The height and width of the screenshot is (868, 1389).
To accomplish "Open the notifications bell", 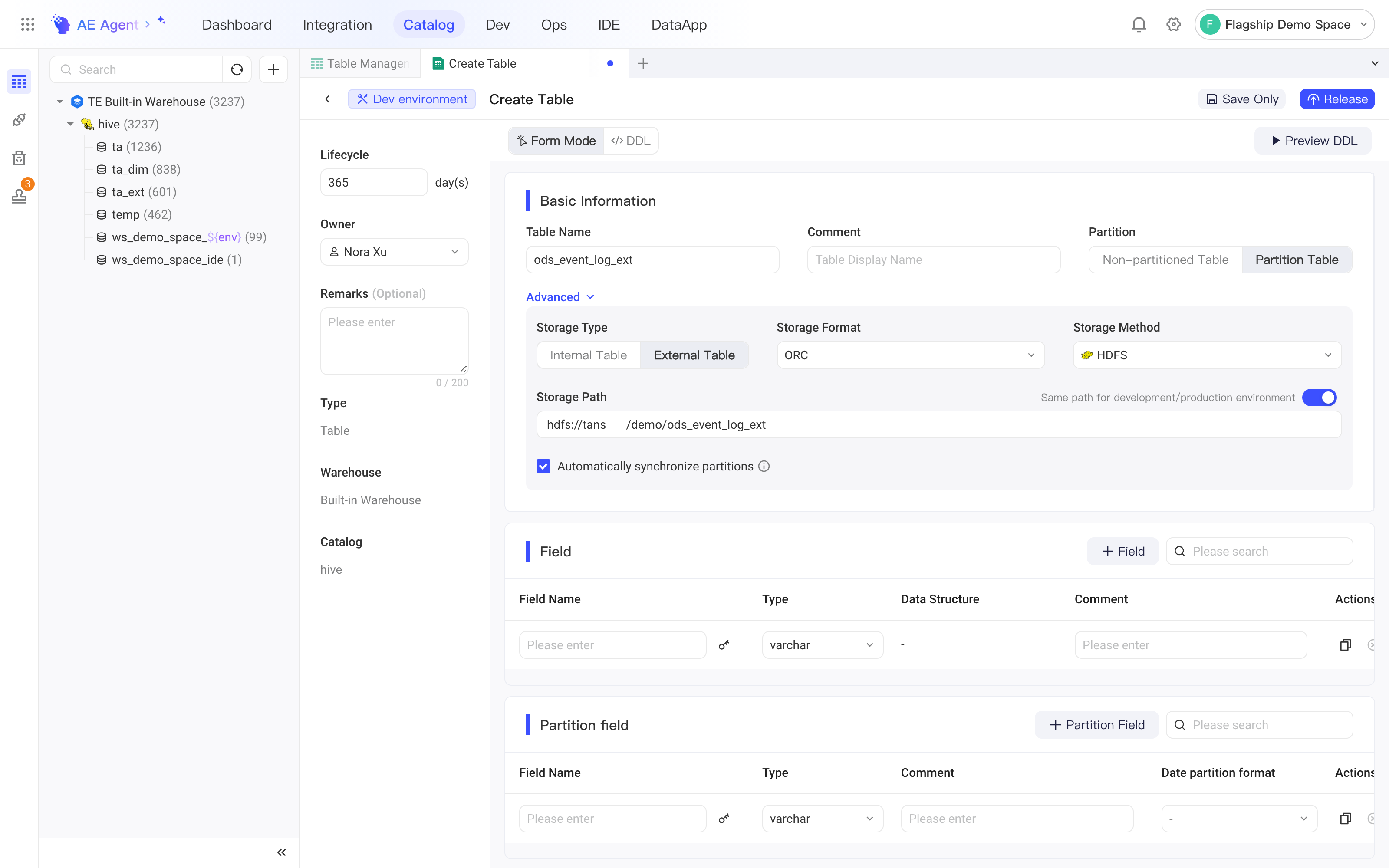I will point(1139,25).
